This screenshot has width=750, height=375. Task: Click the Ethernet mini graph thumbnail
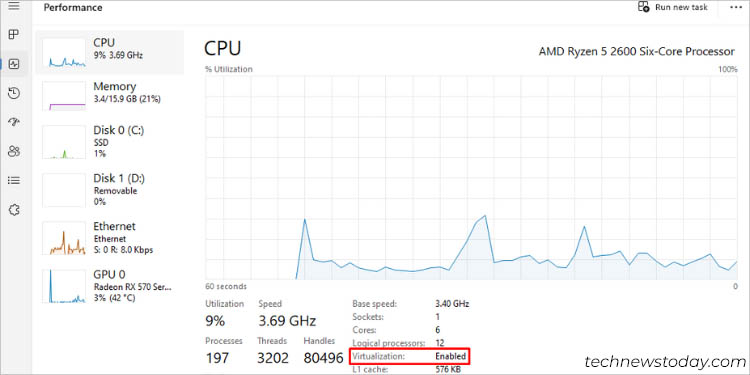pos(64,238)
